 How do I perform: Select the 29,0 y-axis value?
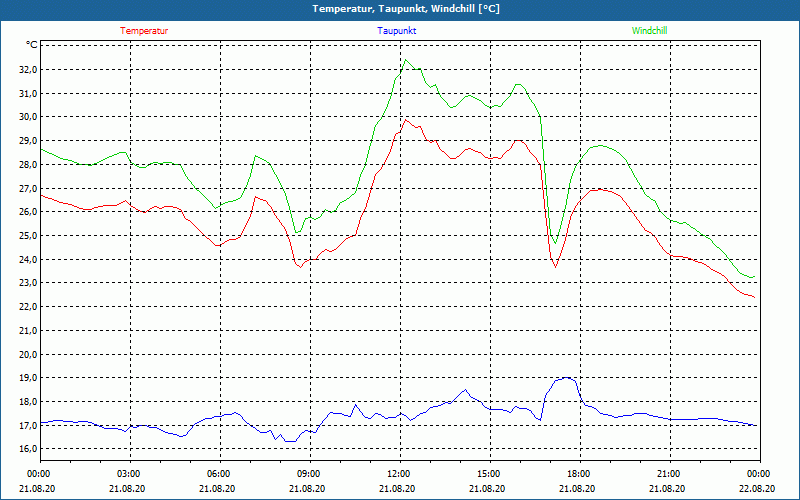[29, 141]
